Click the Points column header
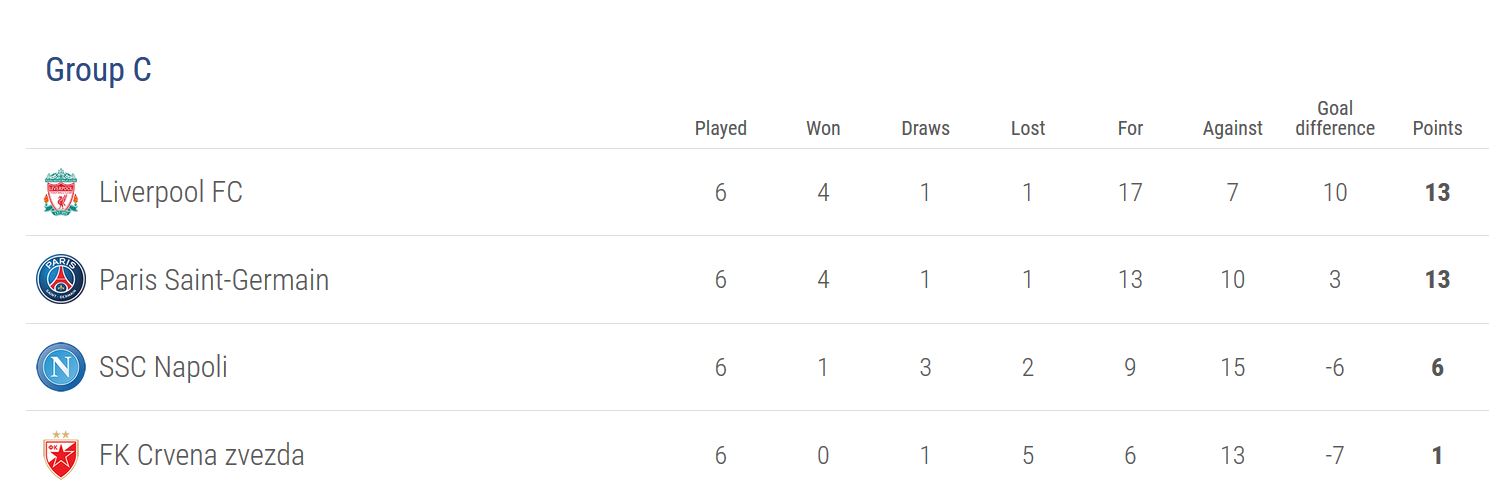This screenshot has height=499, width=1508. 1438,128
